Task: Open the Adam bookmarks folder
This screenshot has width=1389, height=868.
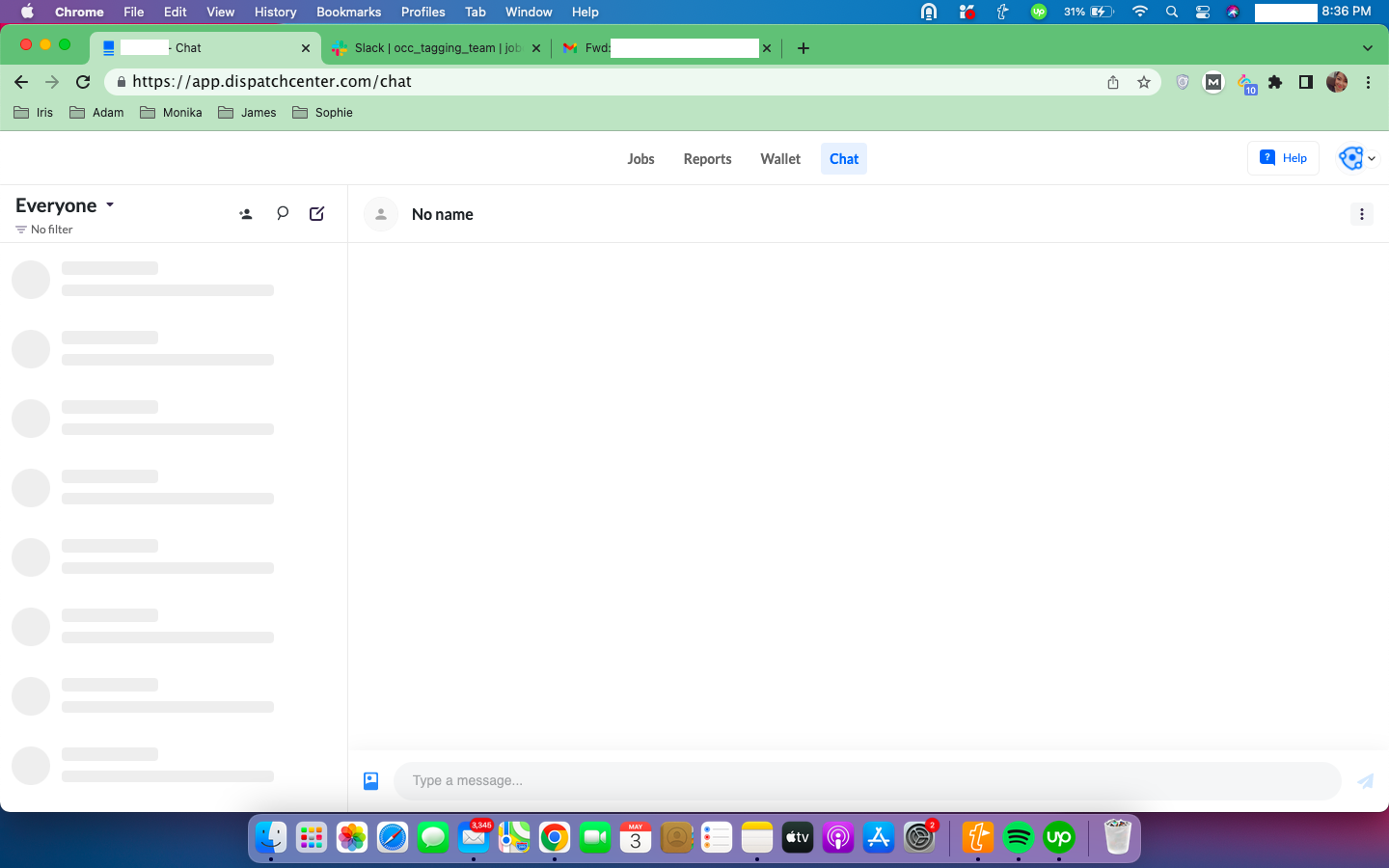Action: point(96,113)
